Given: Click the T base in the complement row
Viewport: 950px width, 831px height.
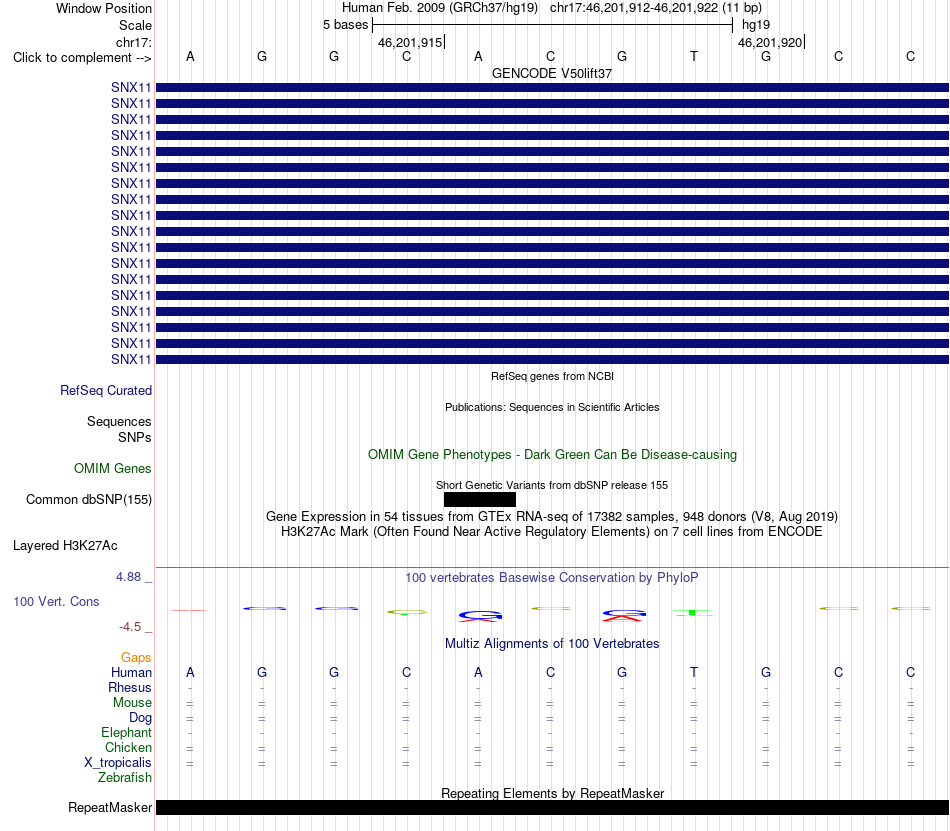Looking at the screenshot, I should click(694, 56).
